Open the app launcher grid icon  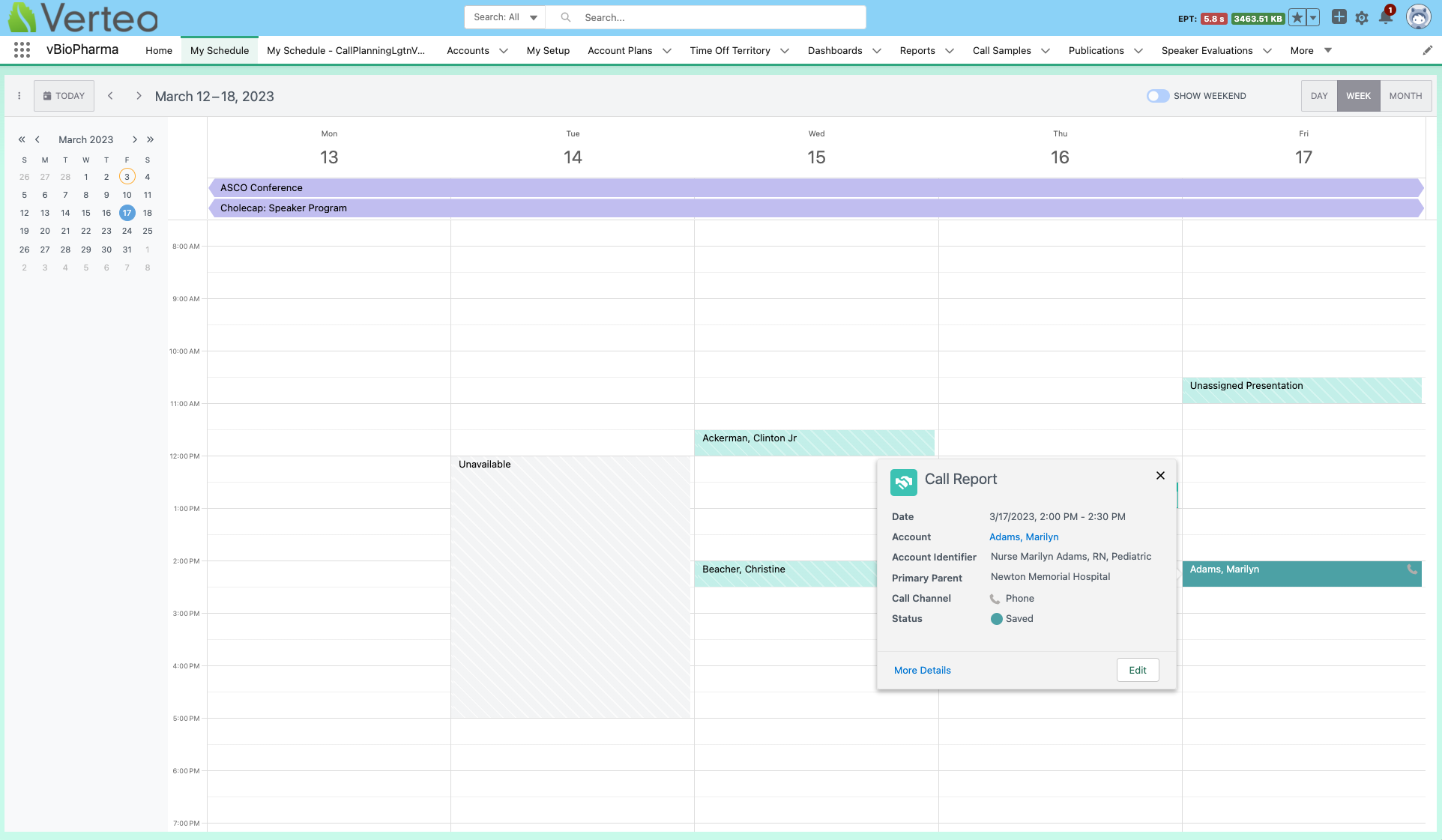coord(22,50)
